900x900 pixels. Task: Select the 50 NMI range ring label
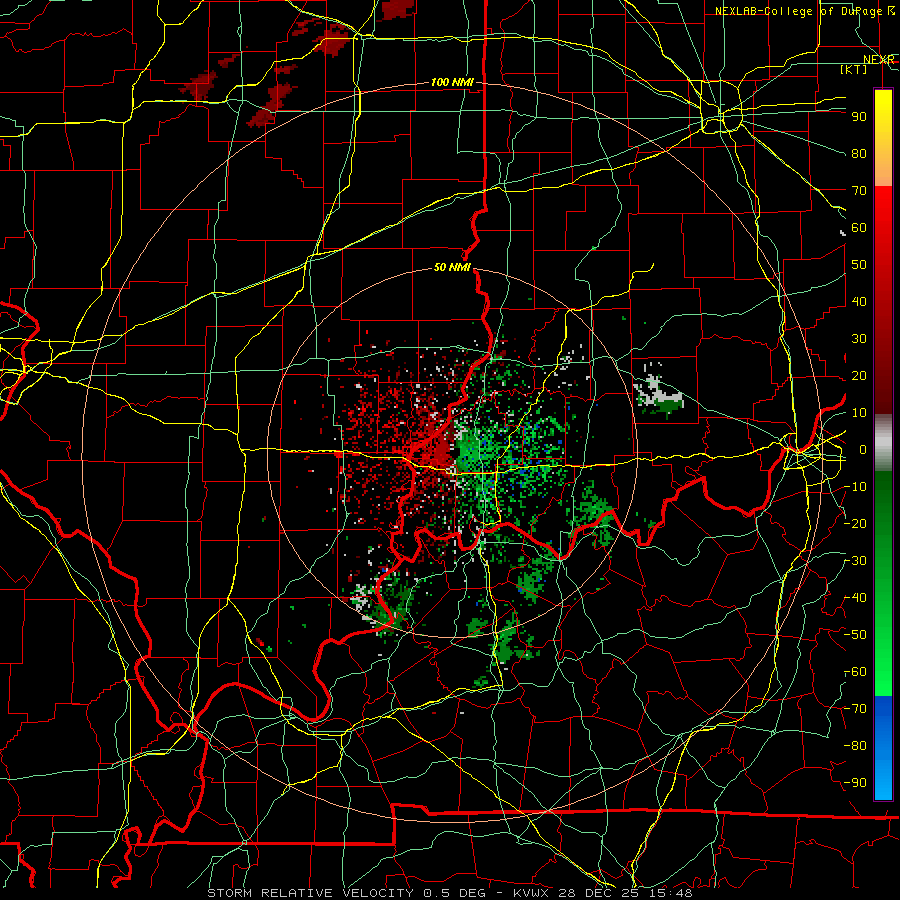click(x=452, y=267)
